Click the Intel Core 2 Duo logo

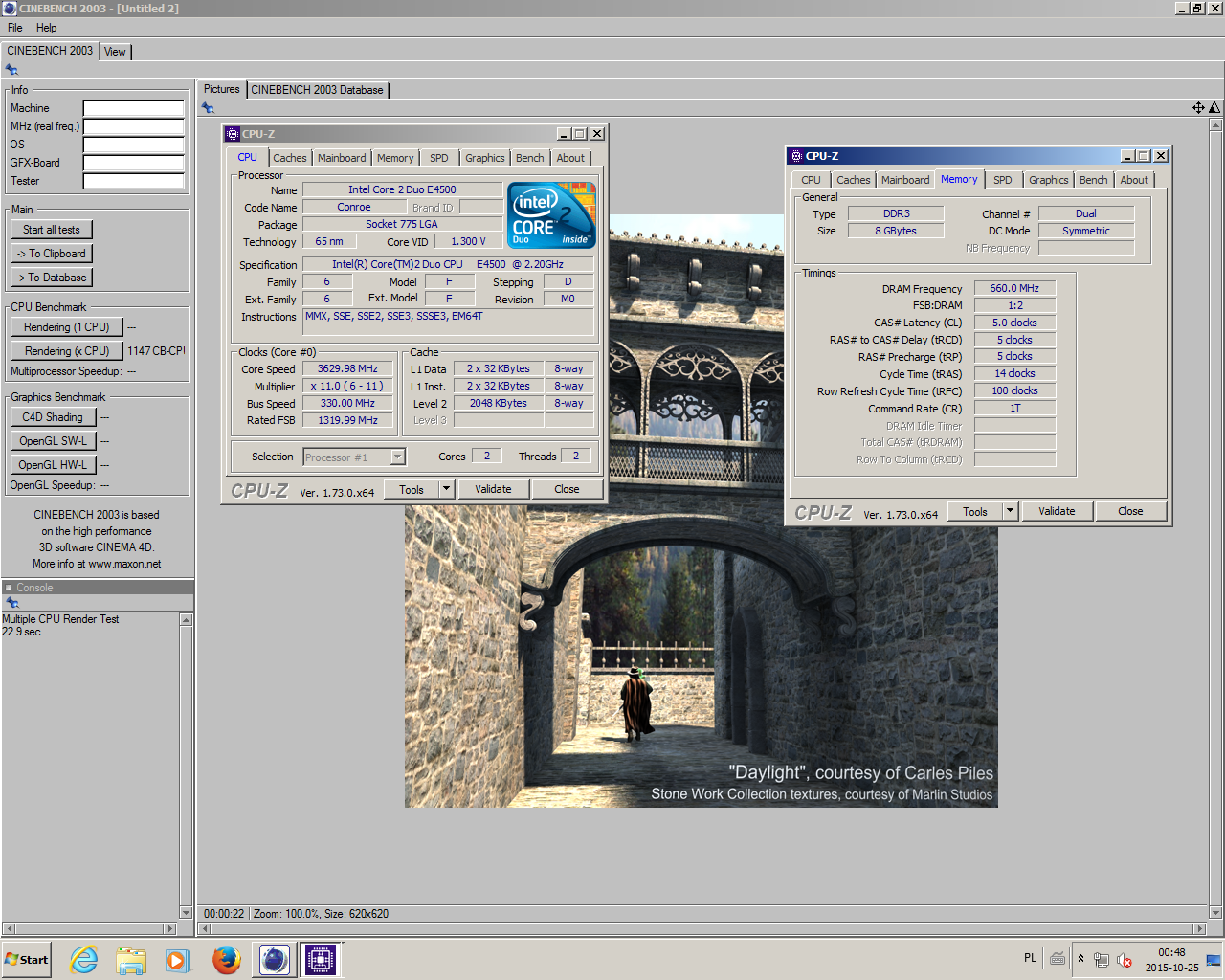coord(551,214)
